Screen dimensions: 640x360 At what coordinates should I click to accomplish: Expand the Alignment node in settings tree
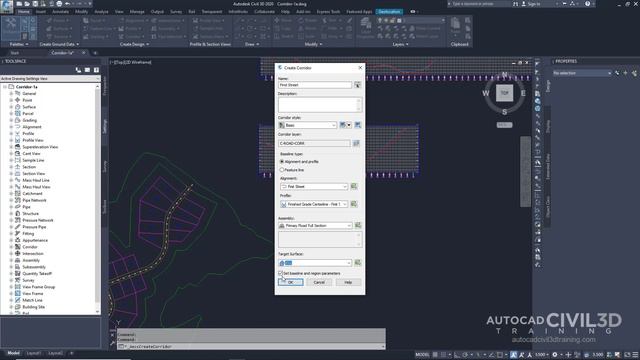click(11, 127)
